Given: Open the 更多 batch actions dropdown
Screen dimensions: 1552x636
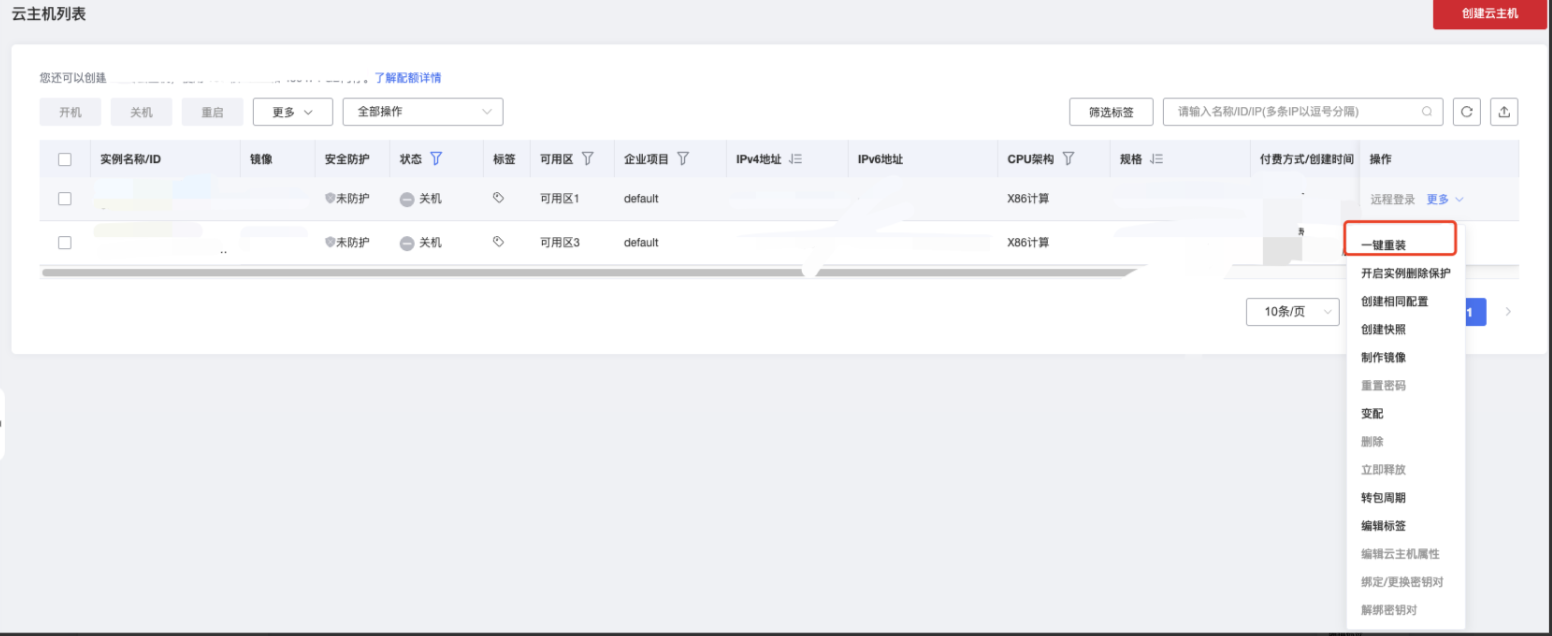Looking at the screenshot, I should (x=293, y=112).
